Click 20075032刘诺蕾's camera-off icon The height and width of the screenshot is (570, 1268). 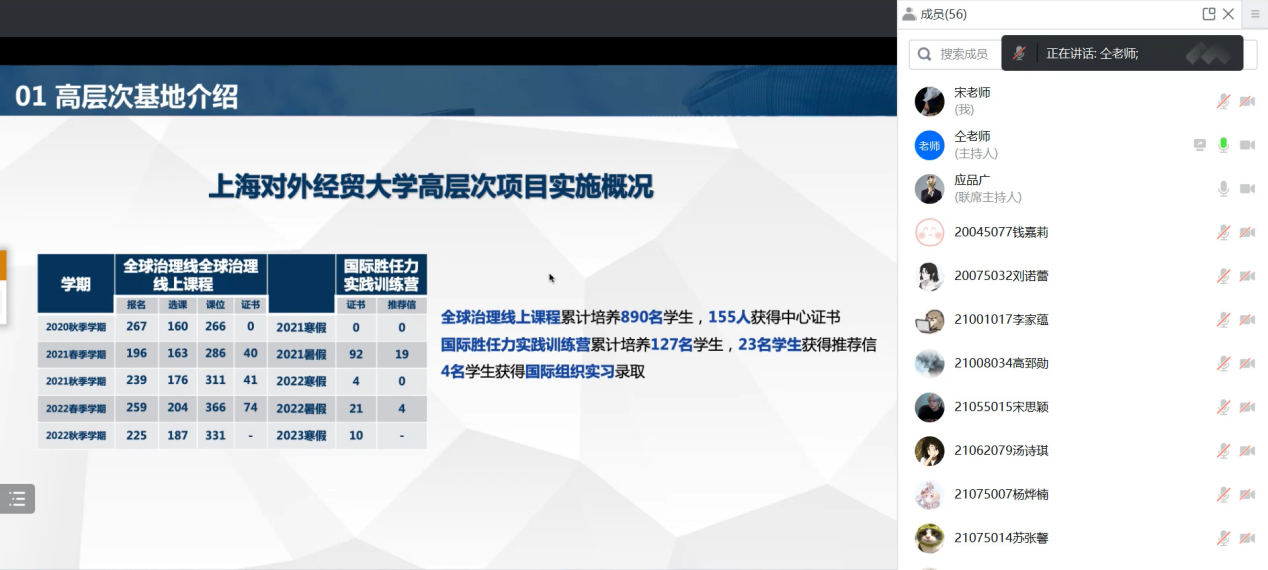click(x=1247, y=276)
